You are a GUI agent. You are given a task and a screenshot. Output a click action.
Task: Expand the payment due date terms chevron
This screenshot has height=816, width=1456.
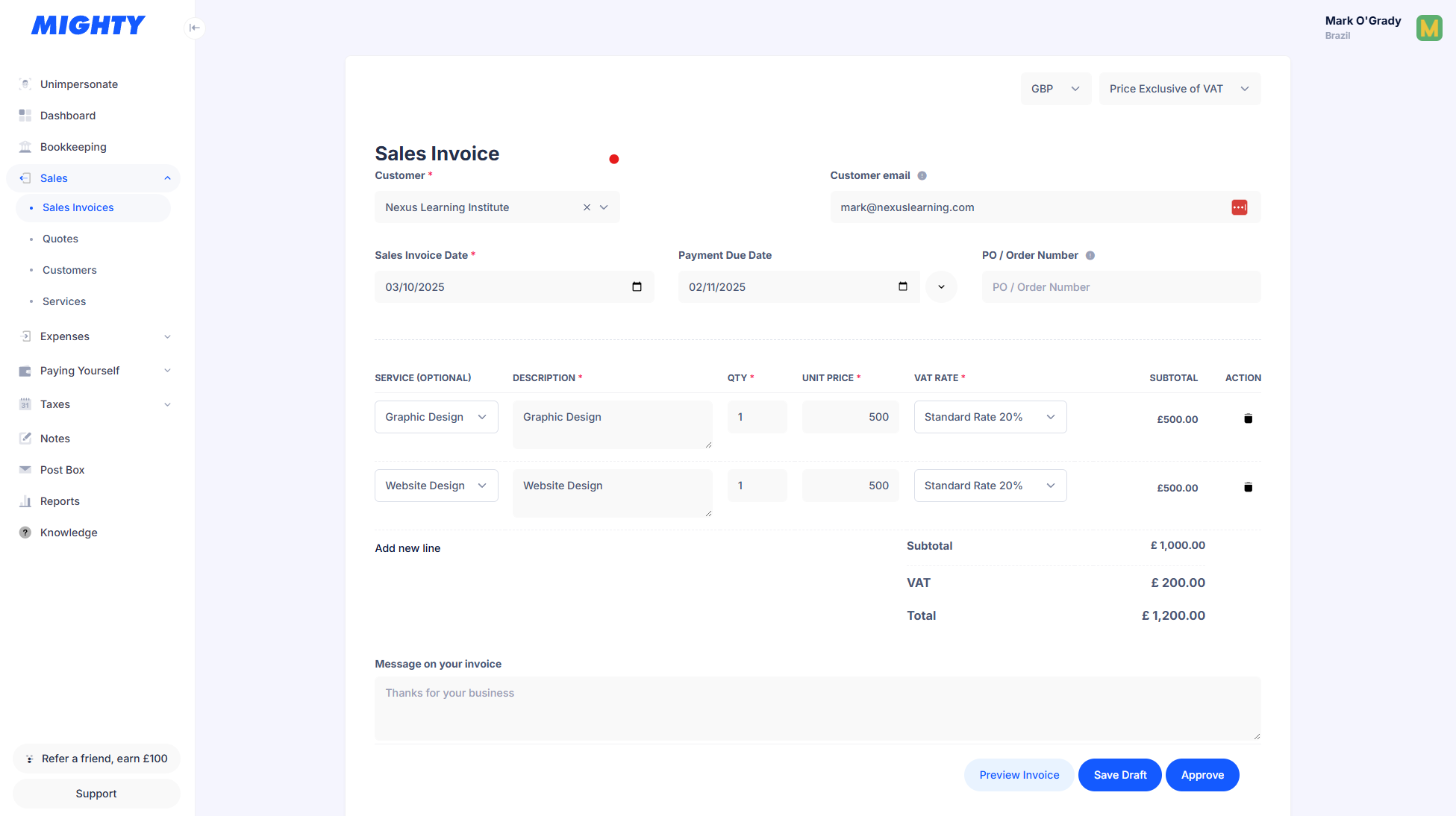[x=941, y=286]
